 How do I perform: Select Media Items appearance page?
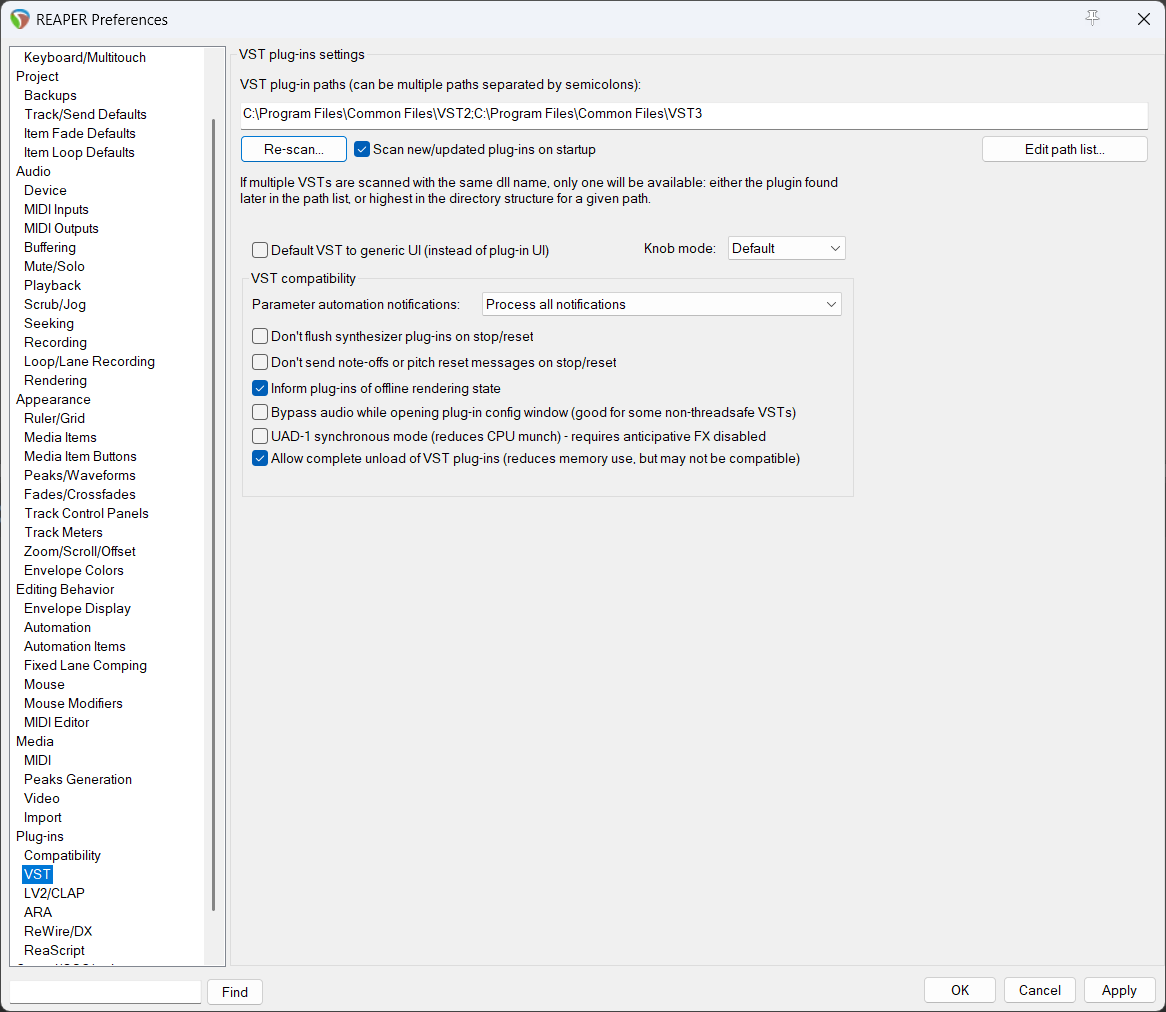60,437
